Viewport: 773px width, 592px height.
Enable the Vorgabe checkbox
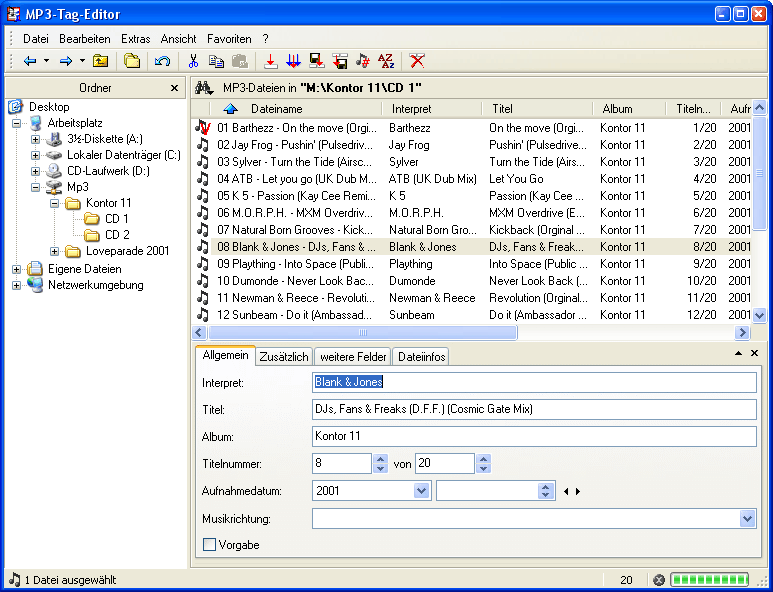[x=210, y=545]
